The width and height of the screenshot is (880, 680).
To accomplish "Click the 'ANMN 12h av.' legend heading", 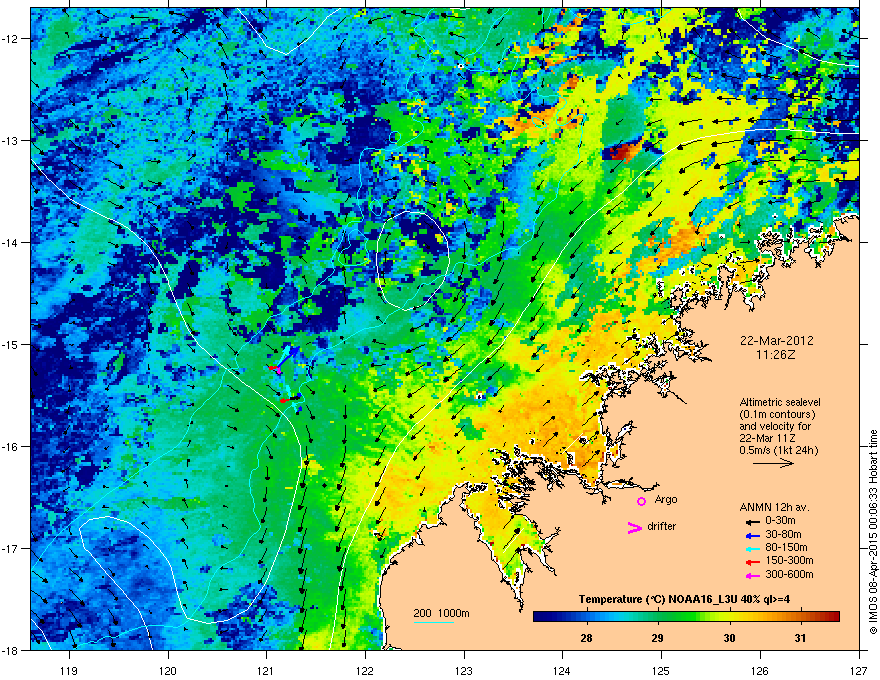I will (774, 508).
